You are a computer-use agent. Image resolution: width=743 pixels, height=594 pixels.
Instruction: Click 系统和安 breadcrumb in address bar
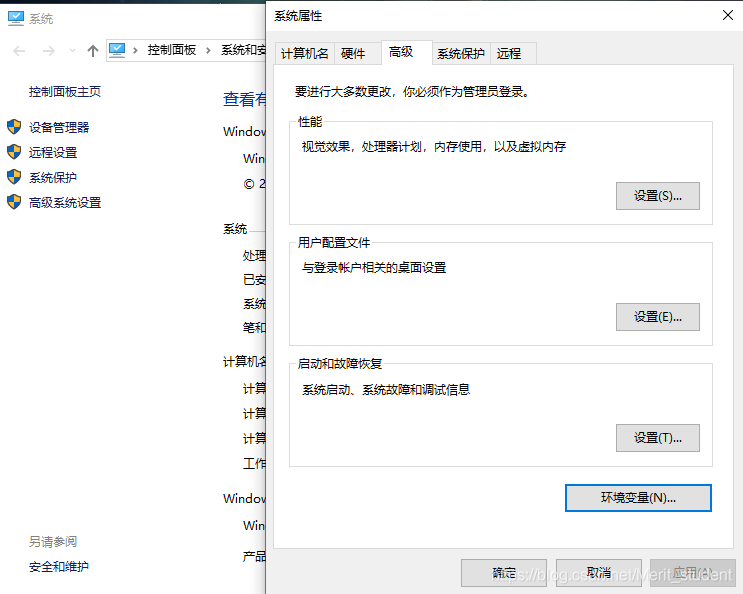tap(243, 50)
